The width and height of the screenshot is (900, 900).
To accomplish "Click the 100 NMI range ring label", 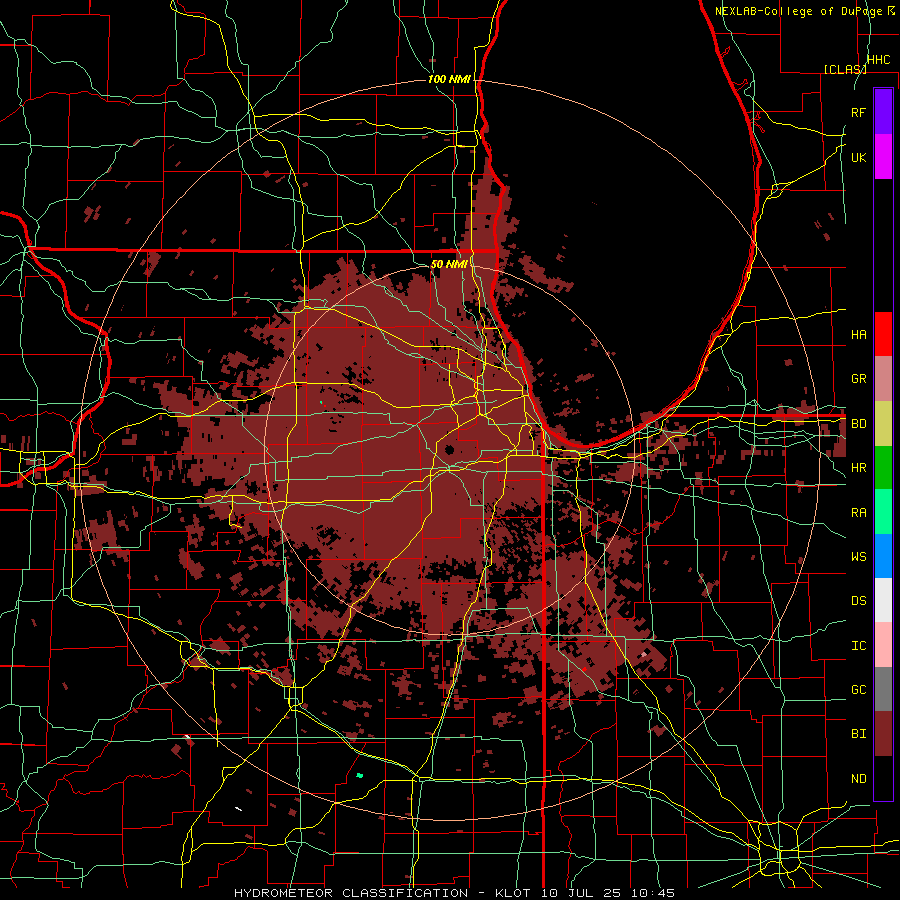I will [449, 79].
